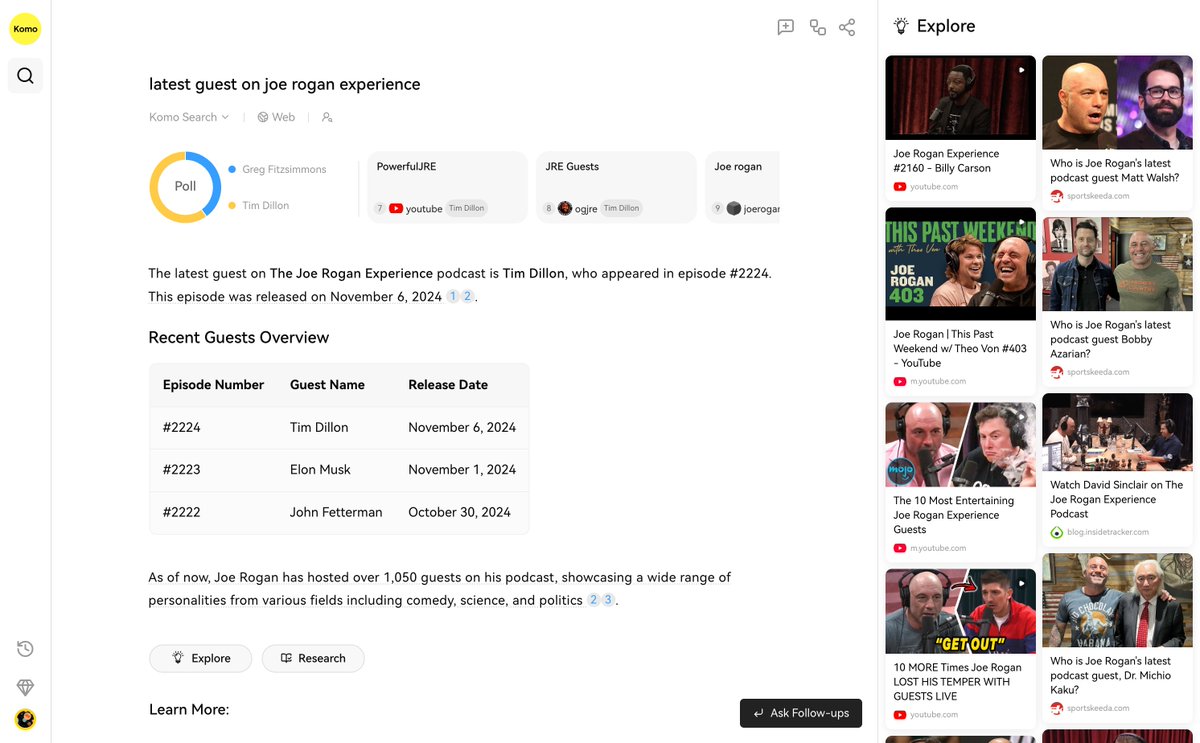The height and width of the screenshot is (743, 1200).
Task: Click the mind map icon in toolbar
Action: point(818,27)
